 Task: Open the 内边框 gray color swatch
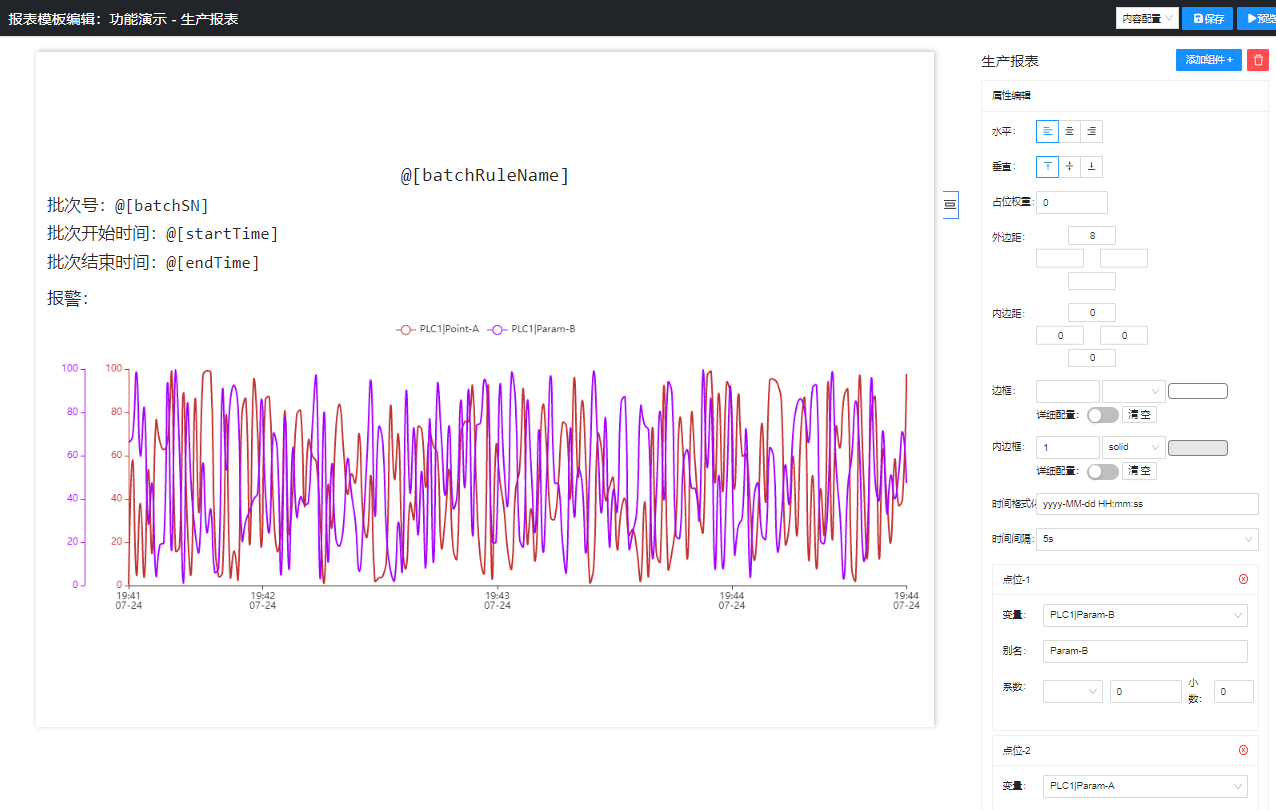(1197, 448)
